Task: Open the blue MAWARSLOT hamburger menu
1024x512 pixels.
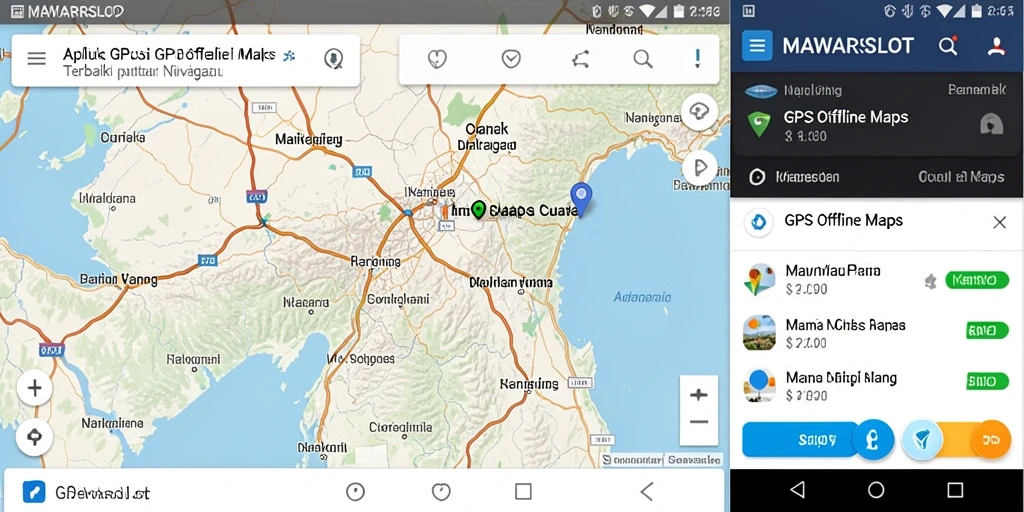Action: coord(757,46)
